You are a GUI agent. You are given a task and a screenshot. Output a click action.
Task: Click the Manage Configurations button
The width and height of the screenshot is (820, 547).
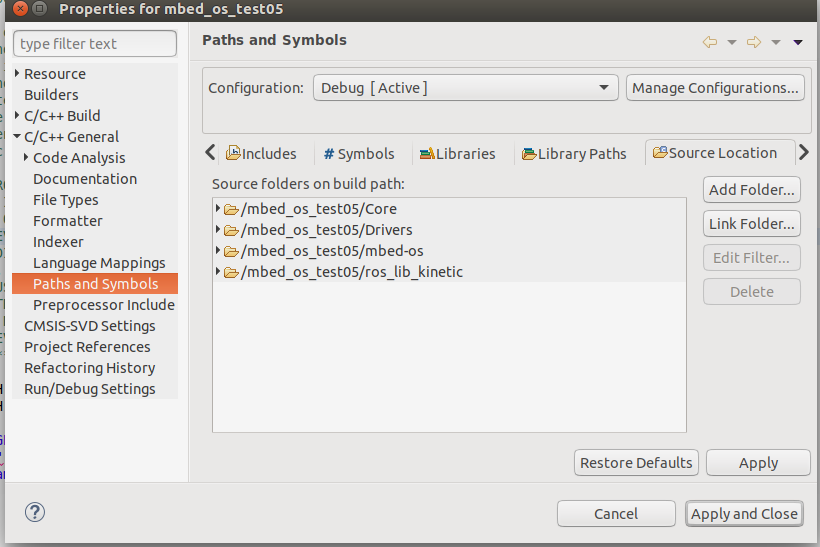[715, 88]
